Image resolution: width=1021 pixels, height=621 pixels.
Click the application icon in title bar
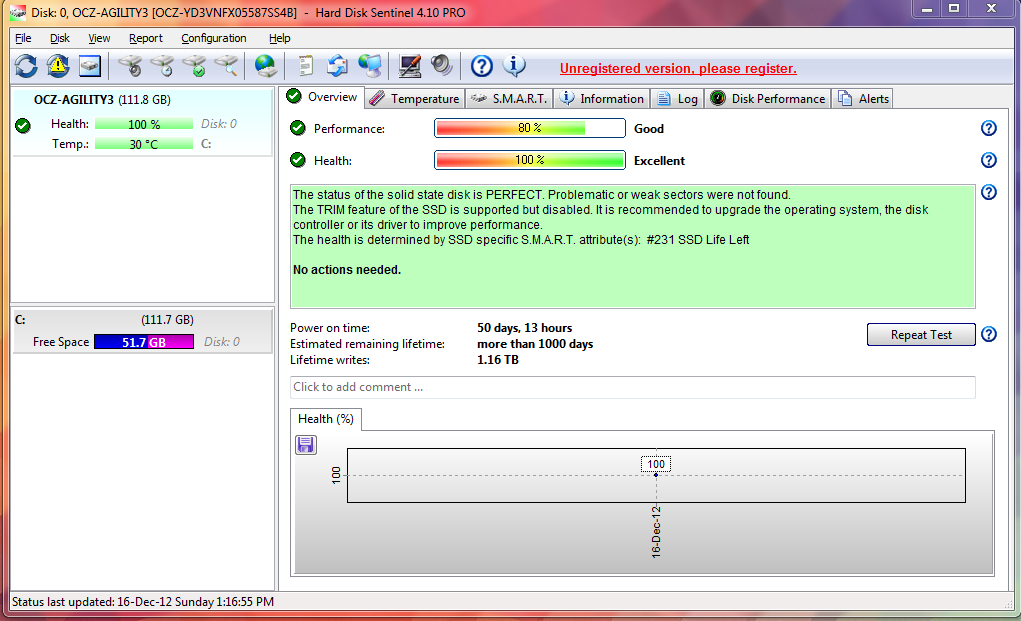coord(18,12)
